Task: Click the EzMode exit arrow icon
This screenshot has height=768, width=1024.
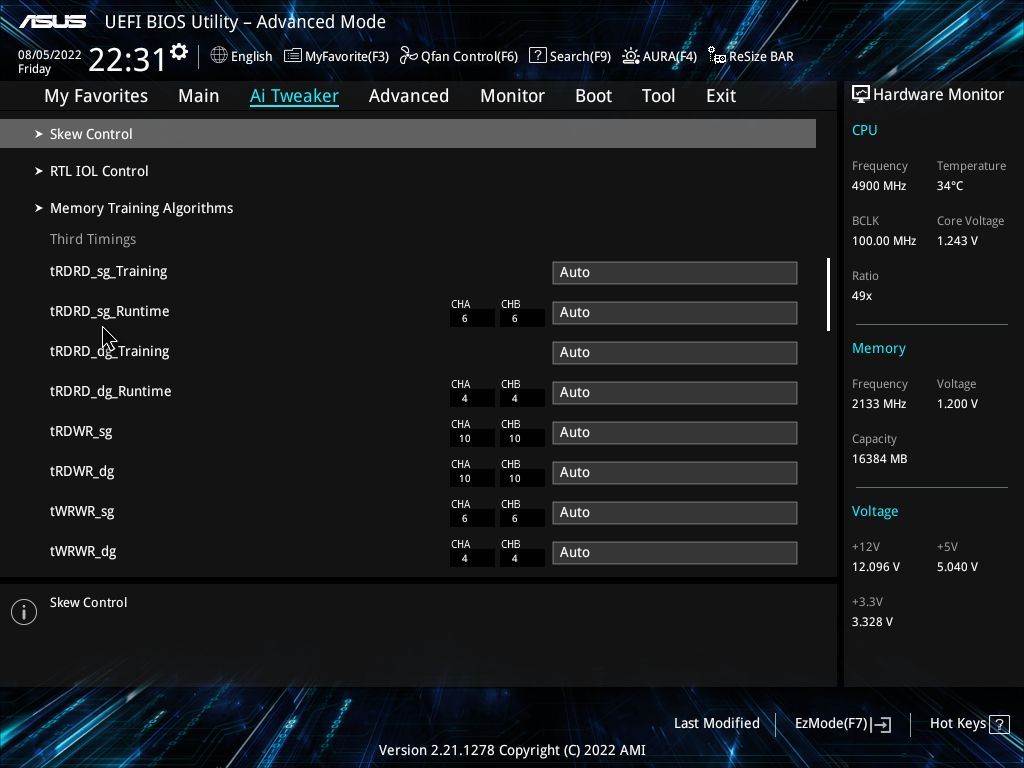Action: [x=882, y=724]
